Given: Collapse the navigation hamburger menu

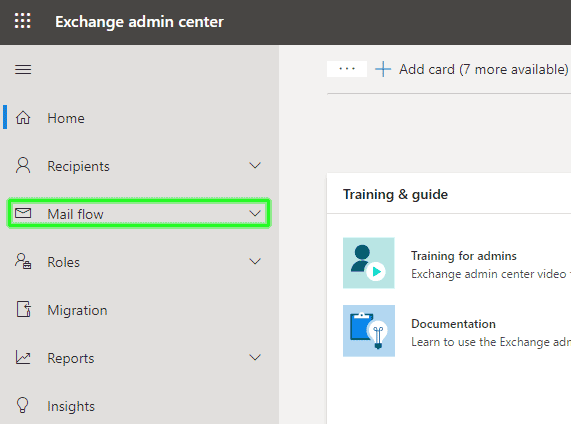Looking at the screenshot, I should click(23, 69).
